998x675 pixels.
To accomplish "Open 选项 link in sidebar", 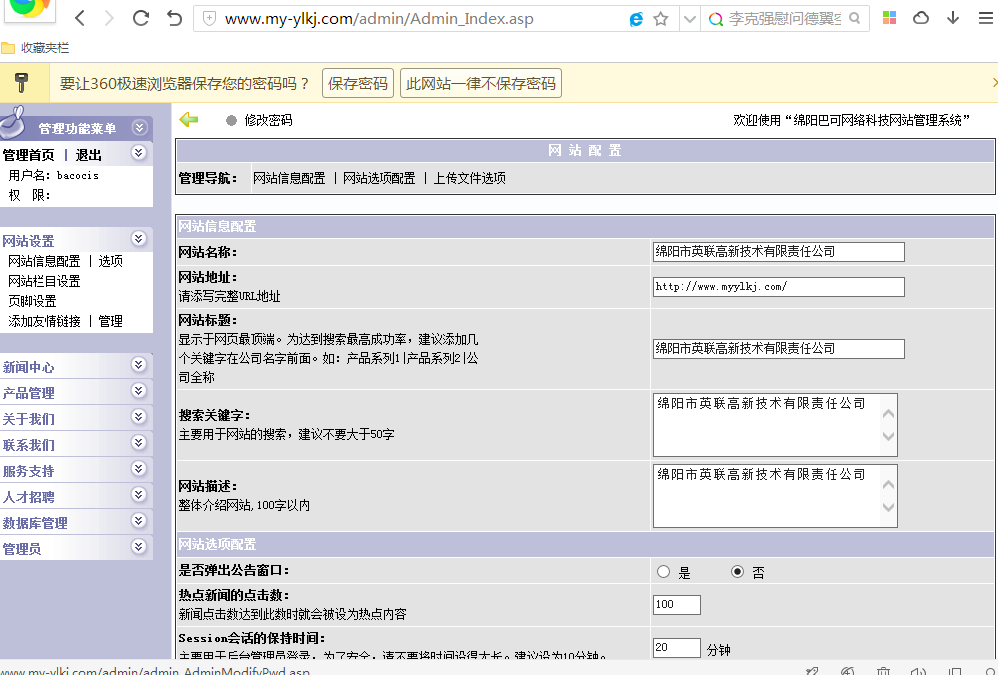I will [110, 261].
